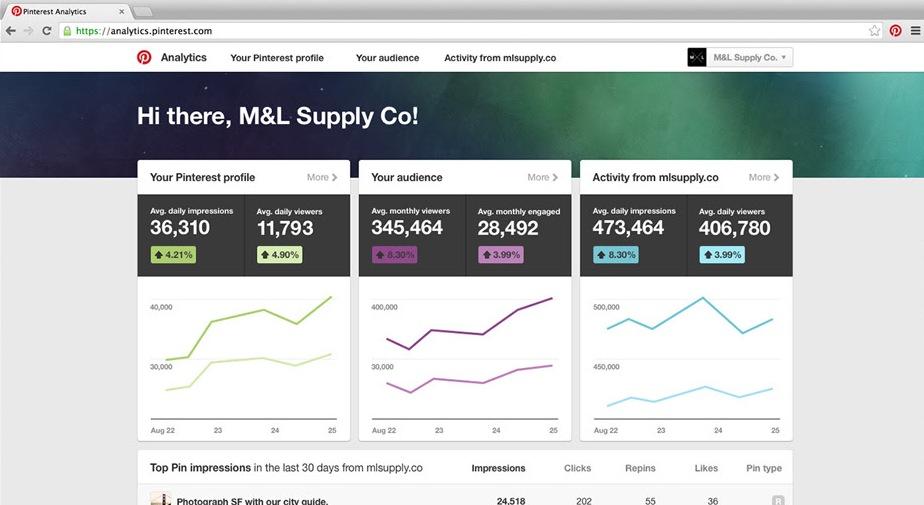The image size is (924, 505).
Task: Sort table by Likes column
Action: coord(706,468)
